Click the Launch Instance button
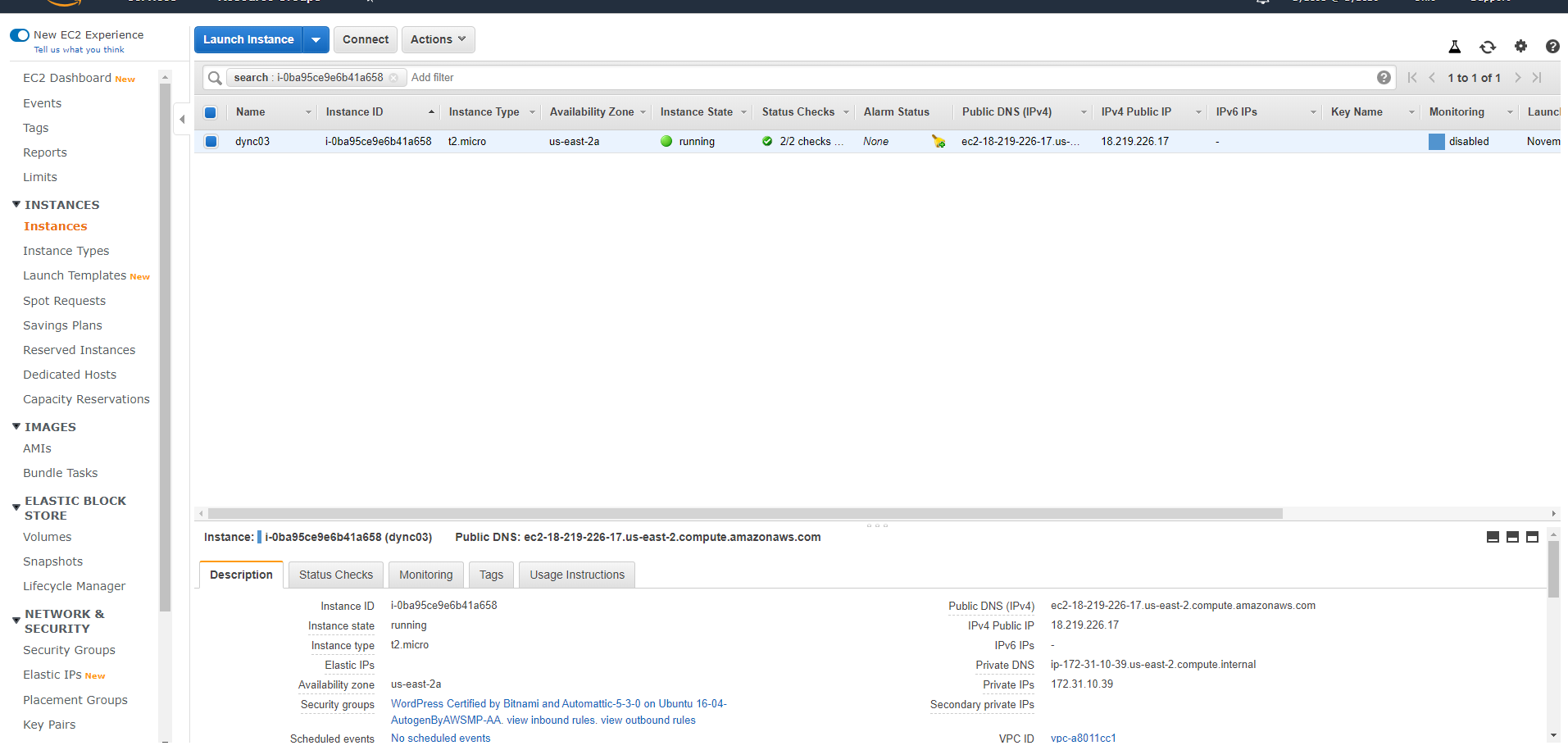Viewport: 1568px width, 750px height. pyautogui.click(x=248, y=39)
